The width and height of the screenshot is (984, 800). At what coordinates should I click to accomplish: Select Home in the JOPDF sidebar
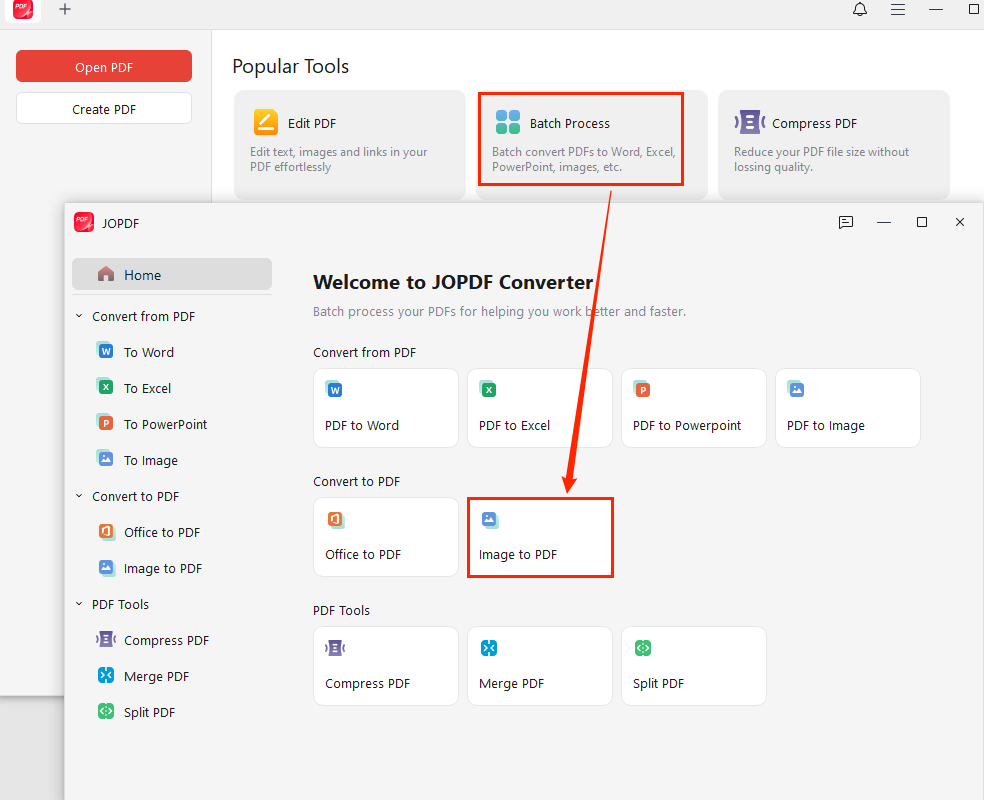(172, 275)
